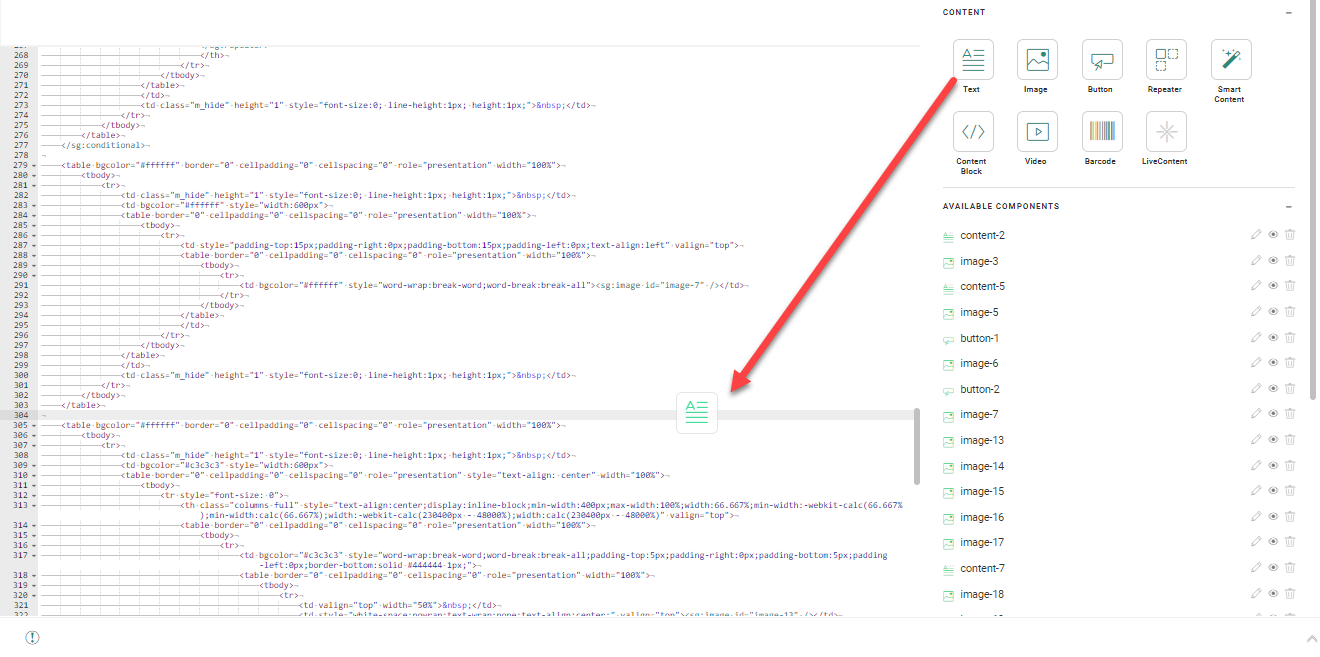The image size is (1320, 657).
Task: Click the LiveContent icon
Action: [x=1166, y=132]
